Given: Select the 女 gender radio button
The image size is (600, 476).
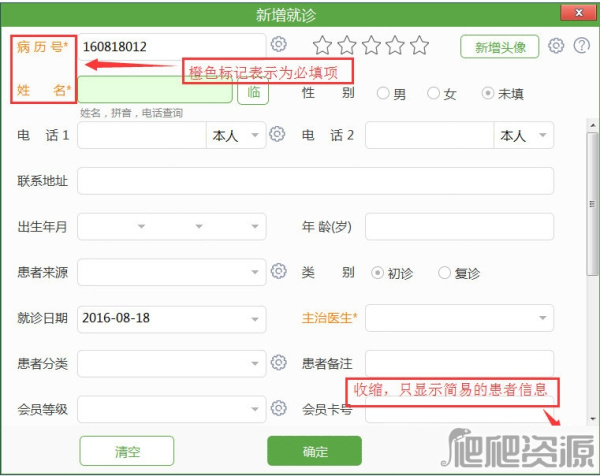Looking at the screenshot, I should click(433, 94).
